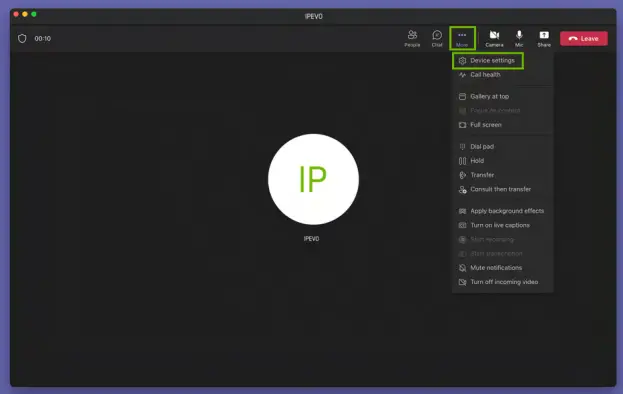
Task: Turn on the Camera
Action: pyautogui.click(x=494, y=39)
